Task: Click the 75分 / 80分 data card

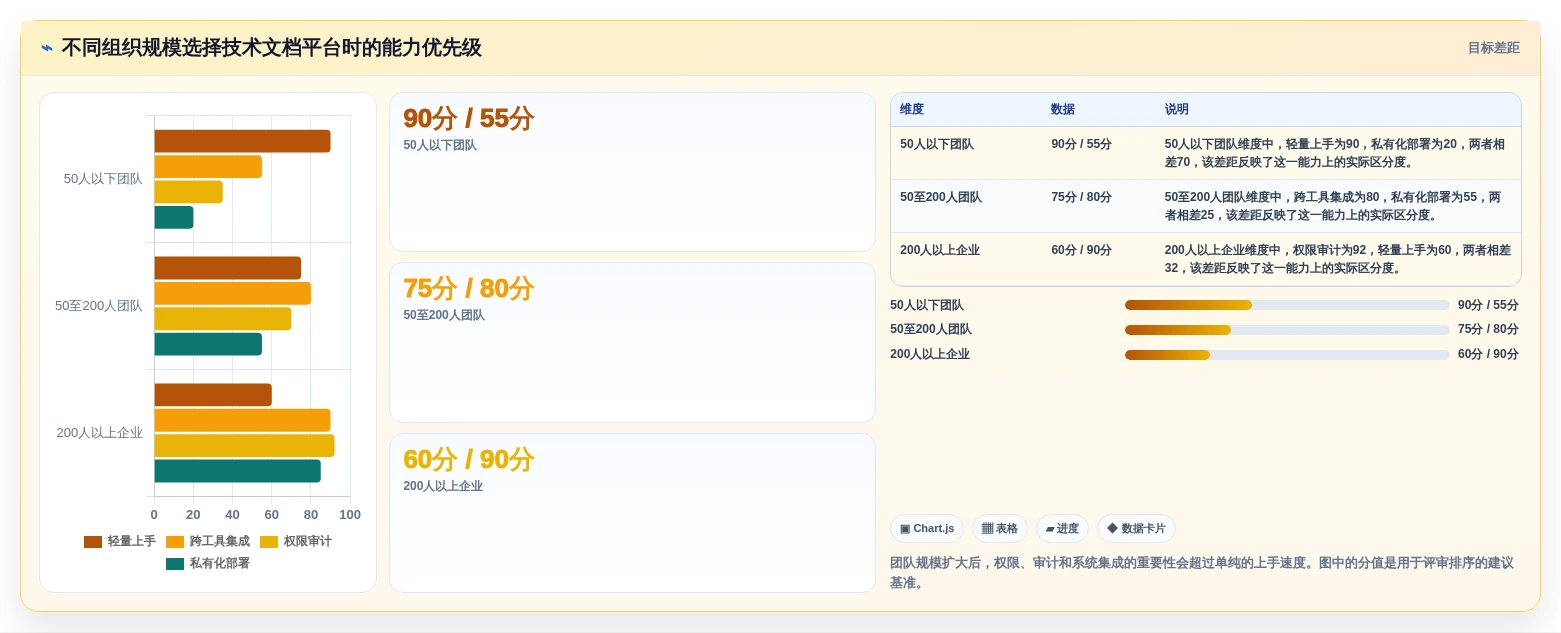Action: pyautogui.click(x=632, y=343)
